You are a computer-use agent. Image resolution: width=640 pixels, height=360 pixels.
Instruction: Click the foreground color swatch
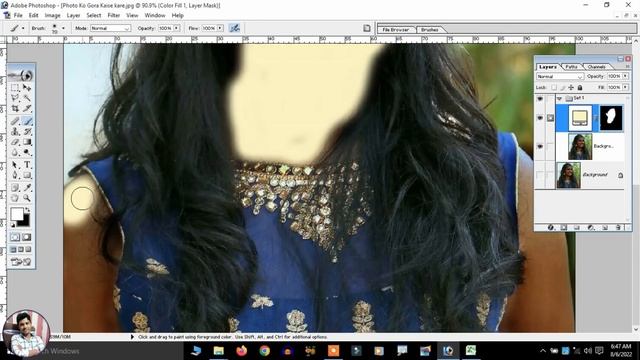[17, 214]
